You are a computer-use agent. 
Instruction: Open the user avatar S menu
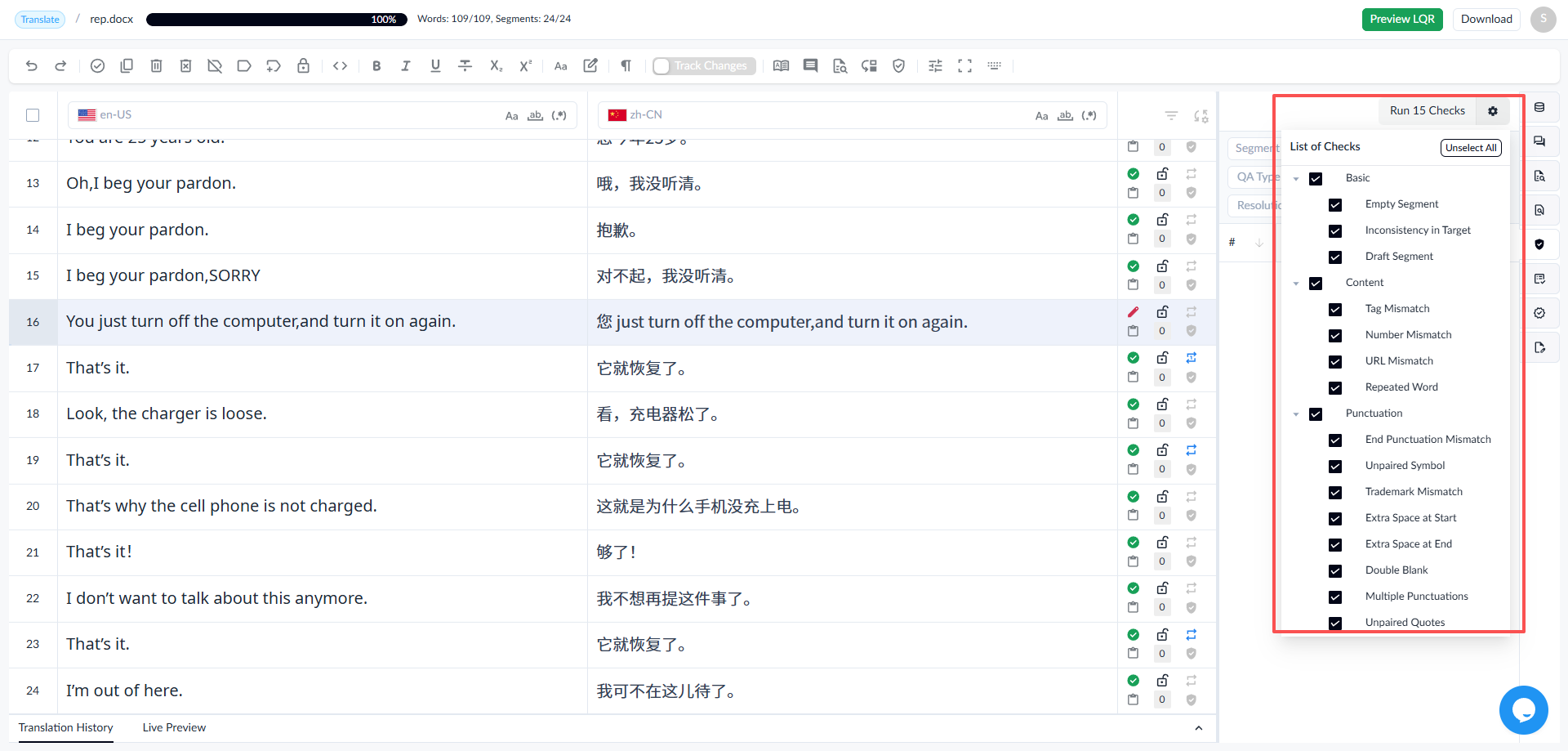(1543, 20)
